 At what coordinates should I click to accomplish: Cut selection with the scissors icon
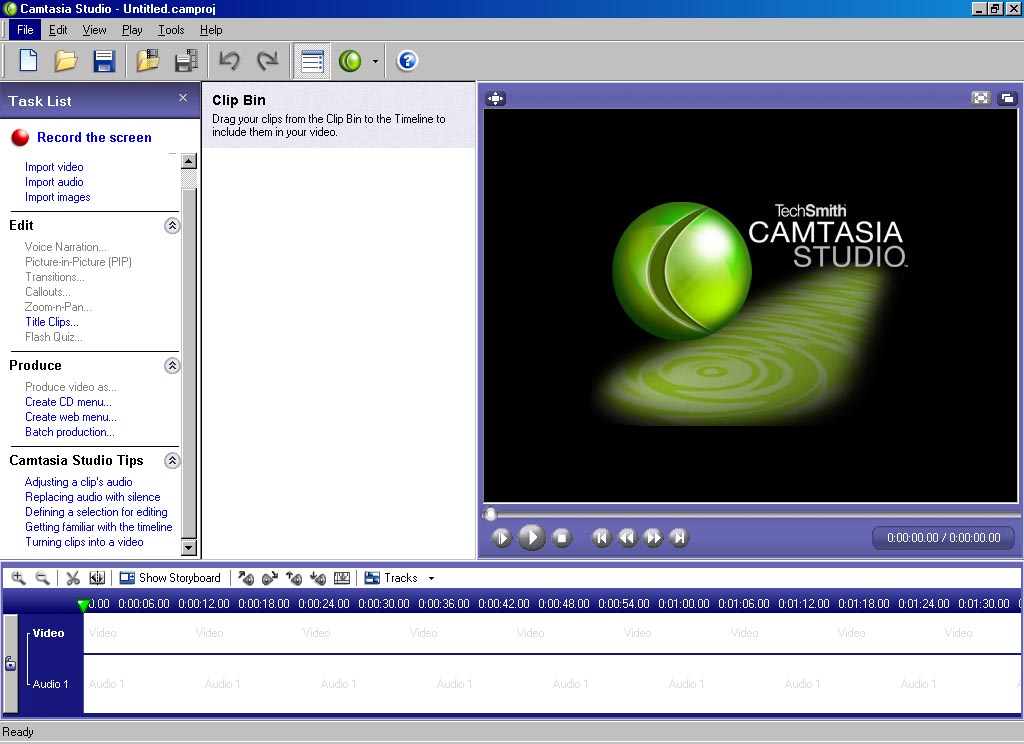(x=72, y=578)
